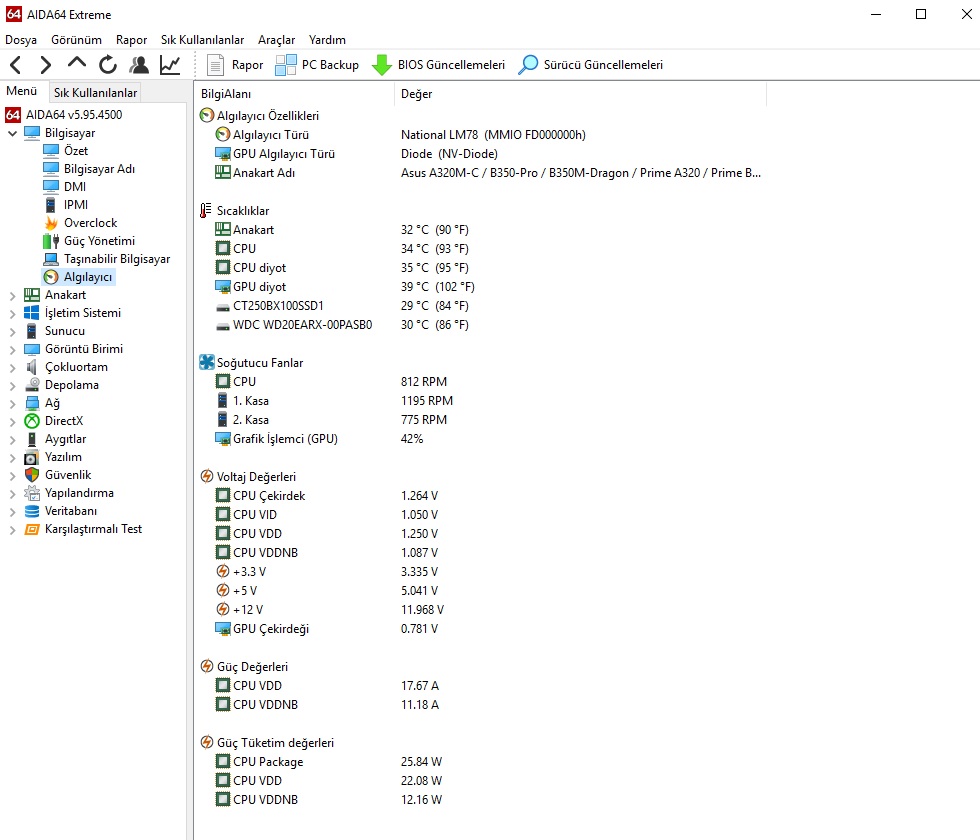
Task: Expand the İşletim Sistemi node
Action: tap(12, 314)
